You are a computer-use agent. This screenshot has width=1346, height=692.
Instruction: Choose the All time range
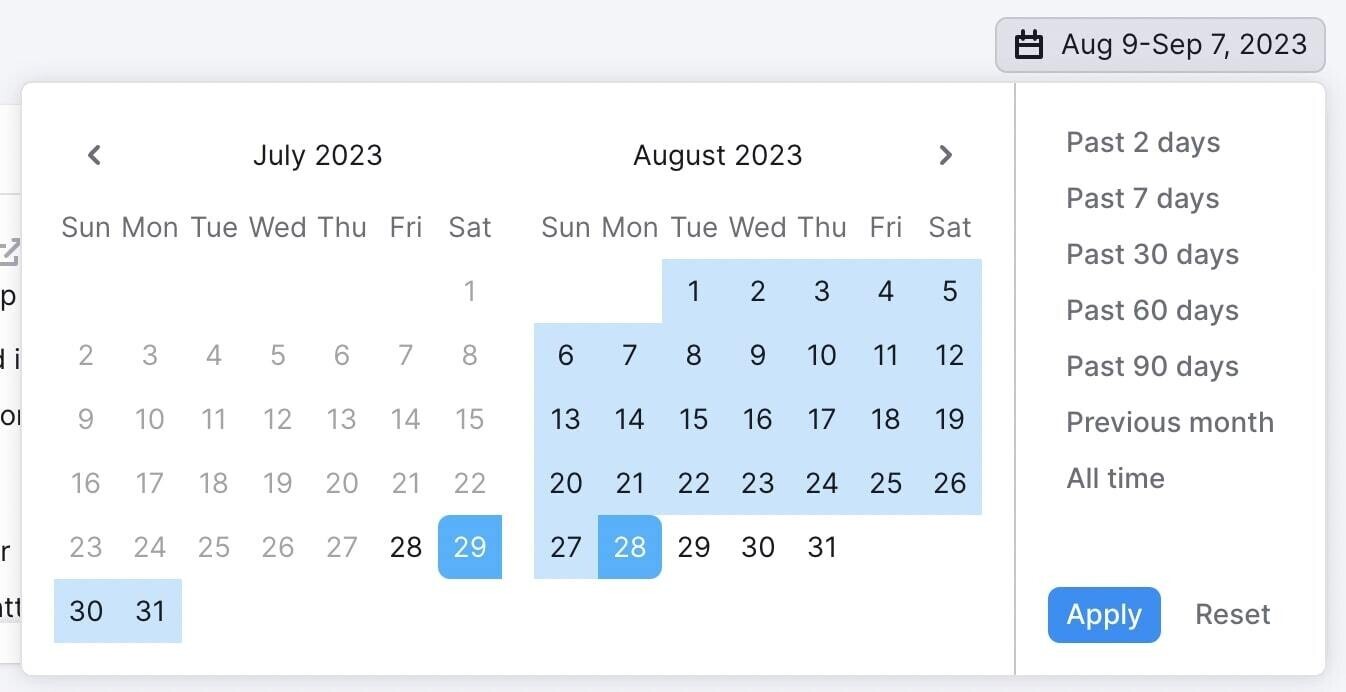click(x=1115, y=478)
